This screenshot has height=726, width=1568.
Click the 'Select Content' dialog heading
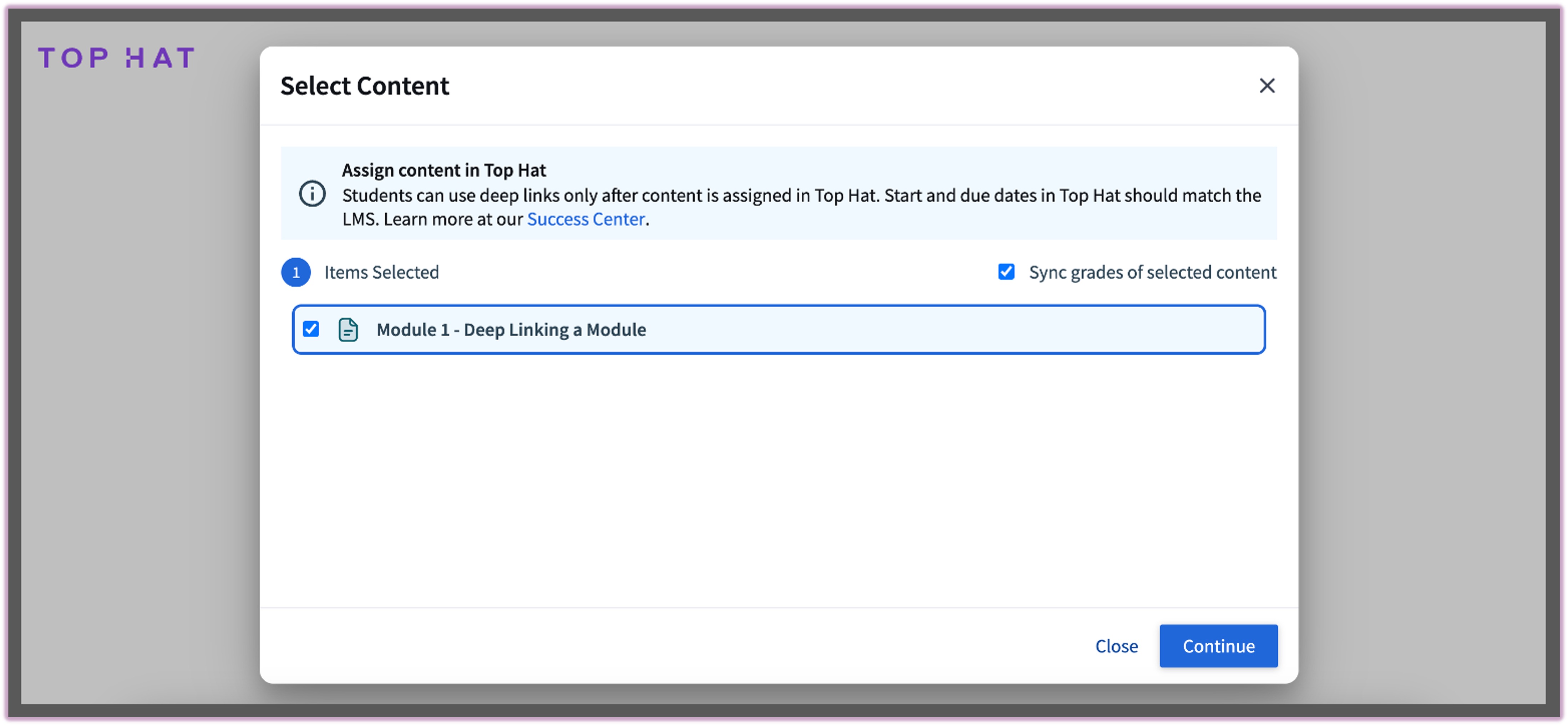[x=364, y=86]
